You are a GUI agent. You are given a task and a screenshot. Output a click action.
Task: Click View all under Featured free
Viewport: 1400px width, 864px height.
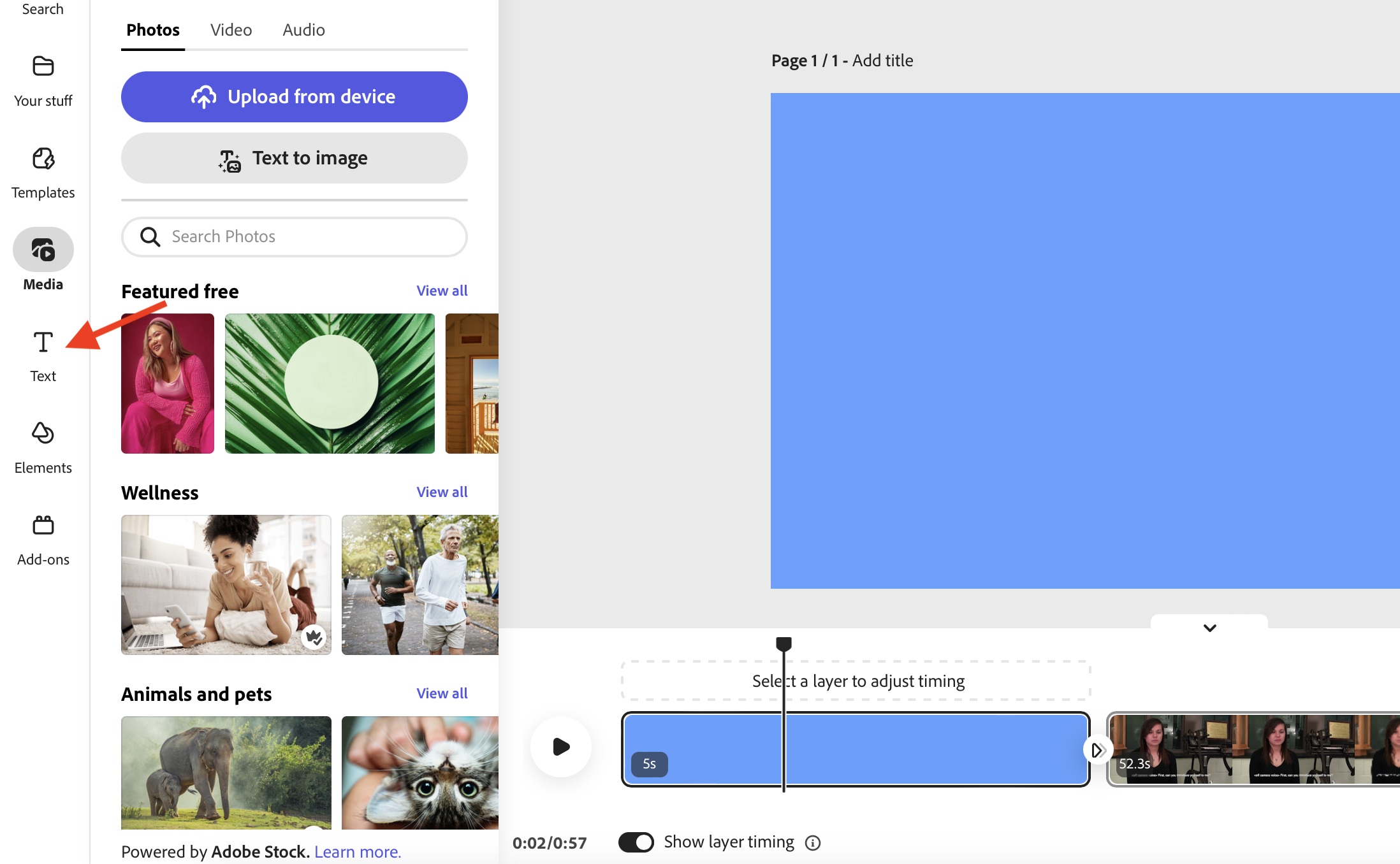click(x=441, y=290)
